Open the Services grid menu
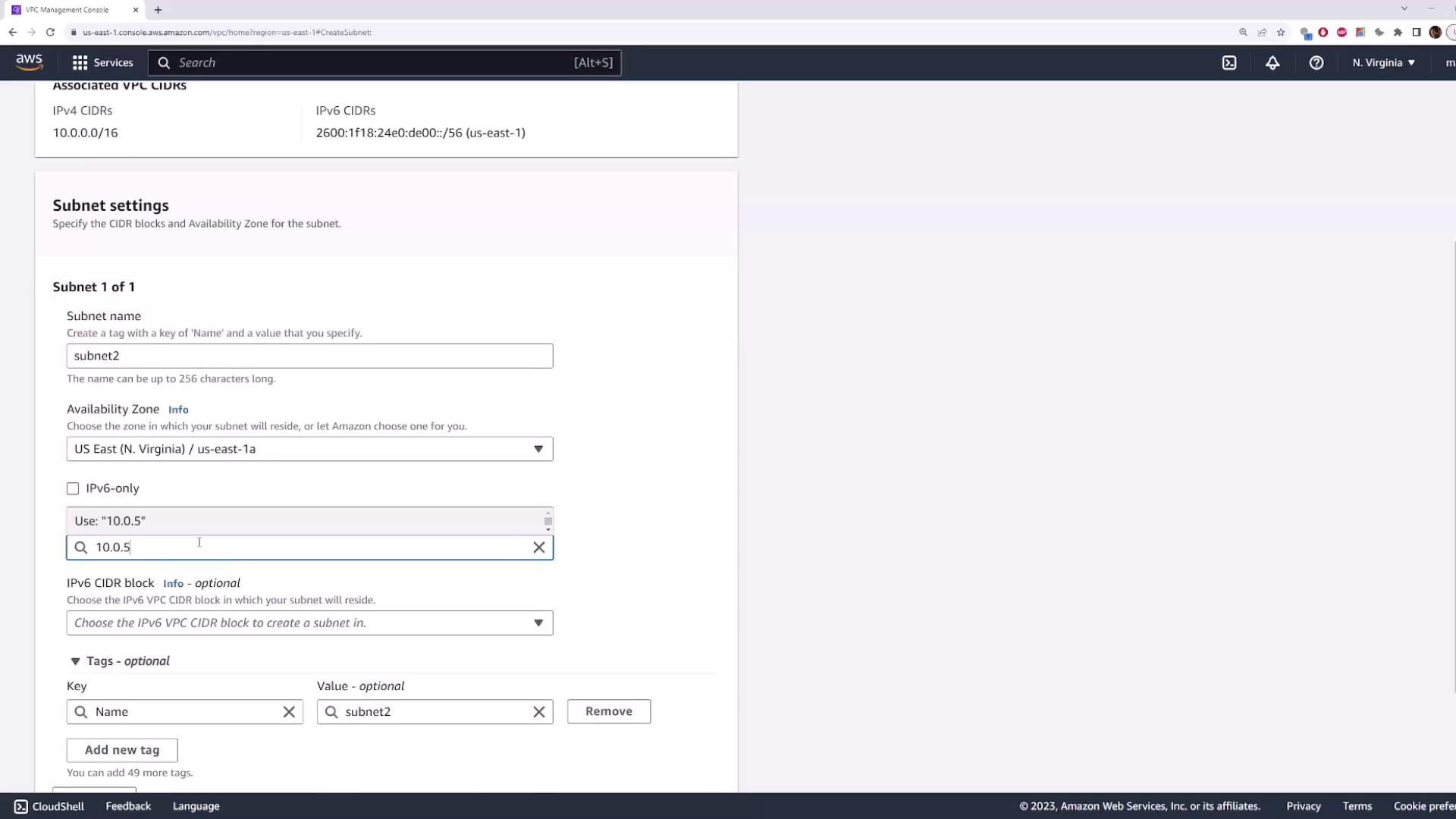This screenshot has height=819, width=1456. [102, 63]
